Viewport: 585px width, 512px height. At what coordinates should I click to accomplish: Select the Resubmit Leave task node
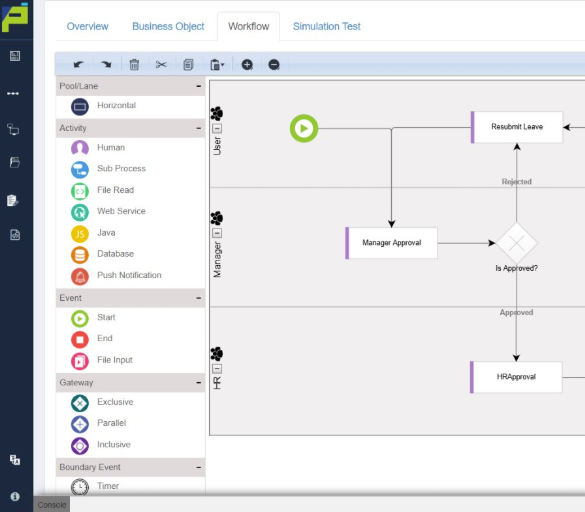(517, 127)
